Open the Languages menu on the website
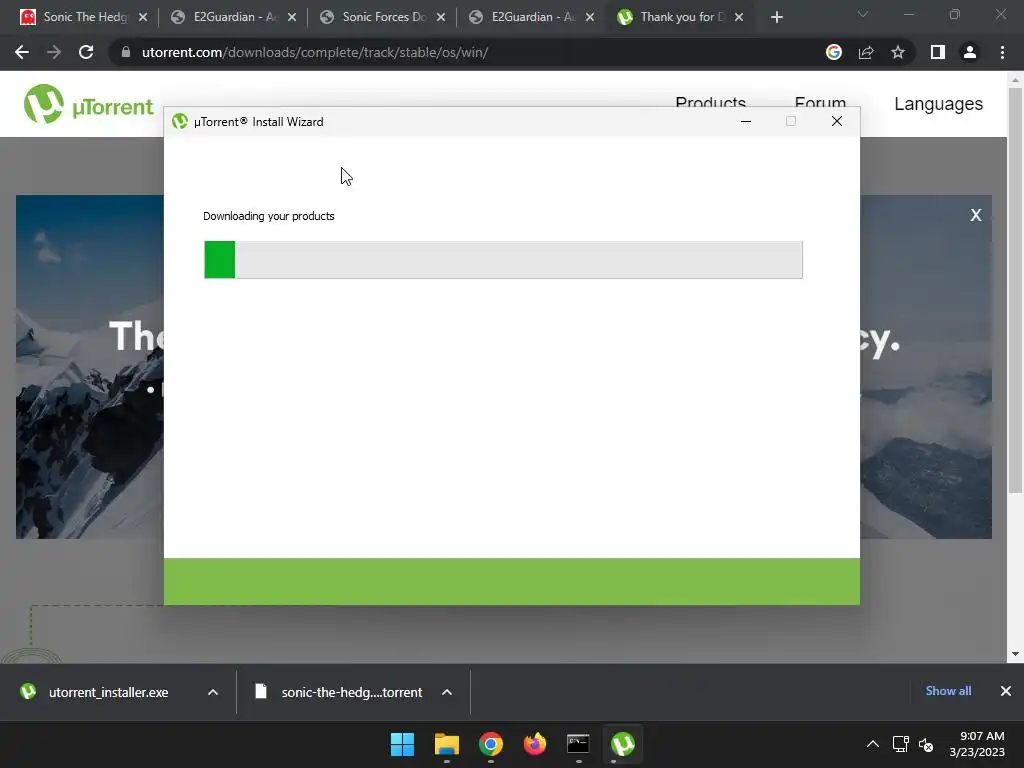The height and width of the screenshot is (768, 1024). click(x=938, y=104)
